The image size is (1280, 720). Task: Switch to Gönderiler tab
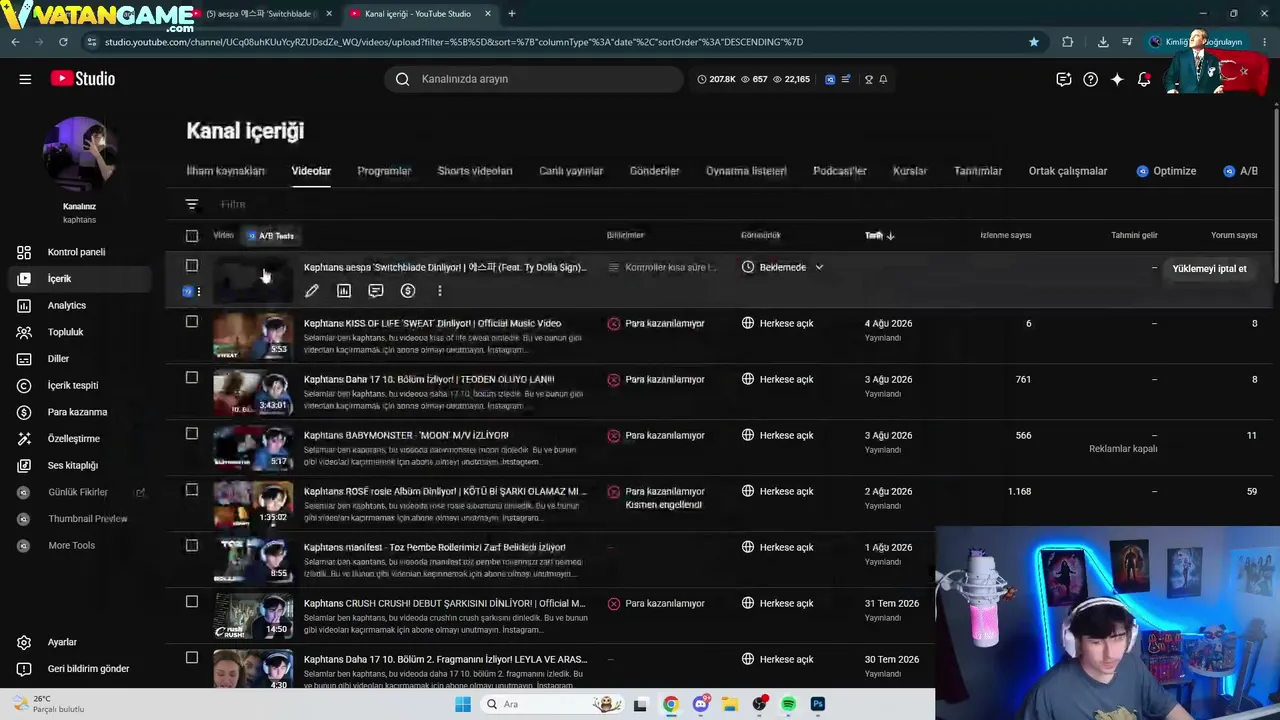(655, 171)
